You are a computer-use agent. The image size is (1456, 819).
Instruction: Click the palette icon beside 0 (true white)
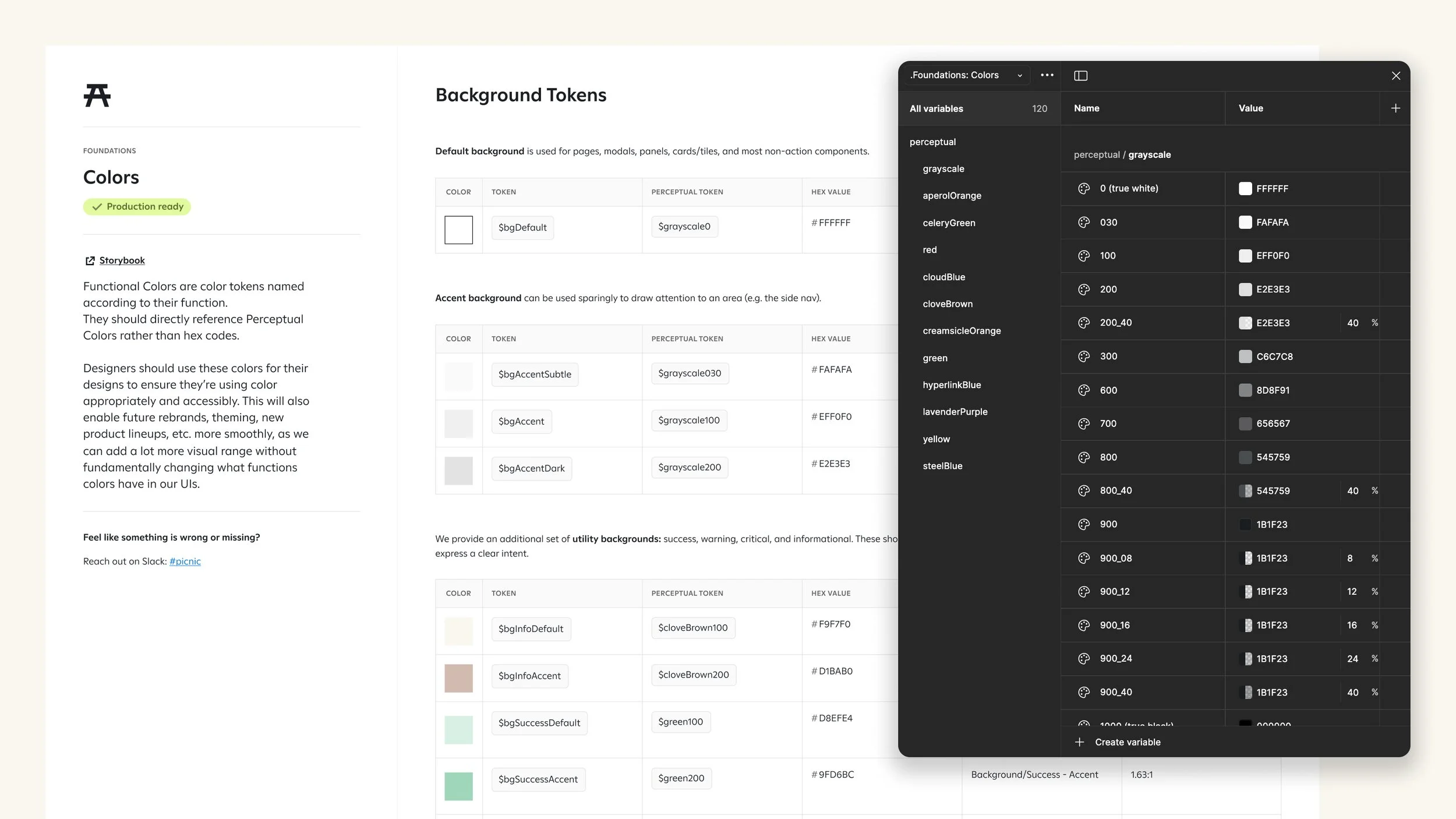pos(1083,189)
